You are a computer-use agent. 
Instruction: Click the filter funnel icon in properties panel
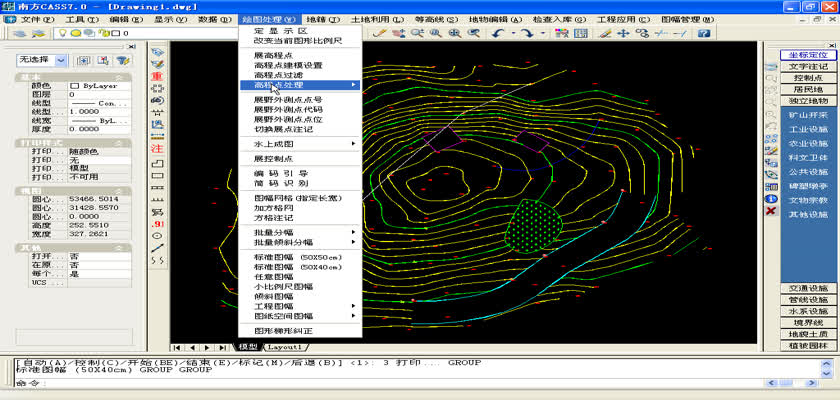122,61
